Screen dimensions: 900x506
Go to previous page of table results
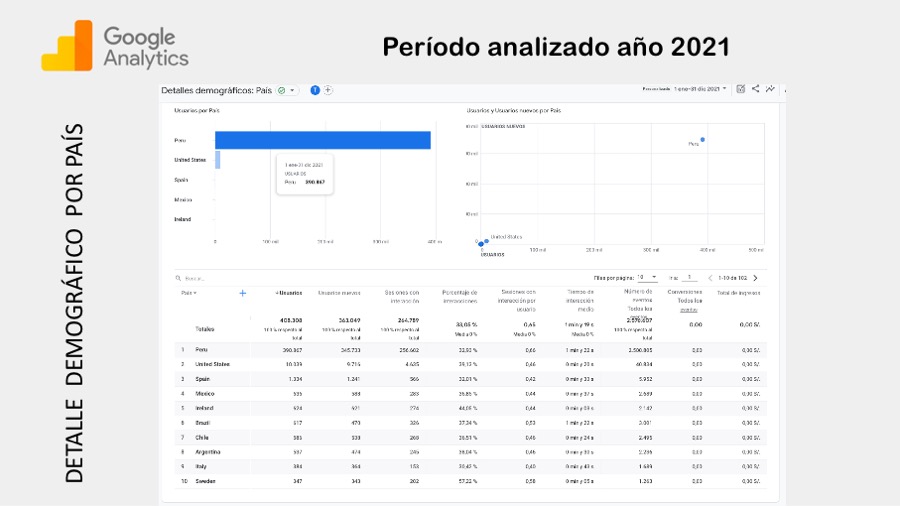(709, 277)
